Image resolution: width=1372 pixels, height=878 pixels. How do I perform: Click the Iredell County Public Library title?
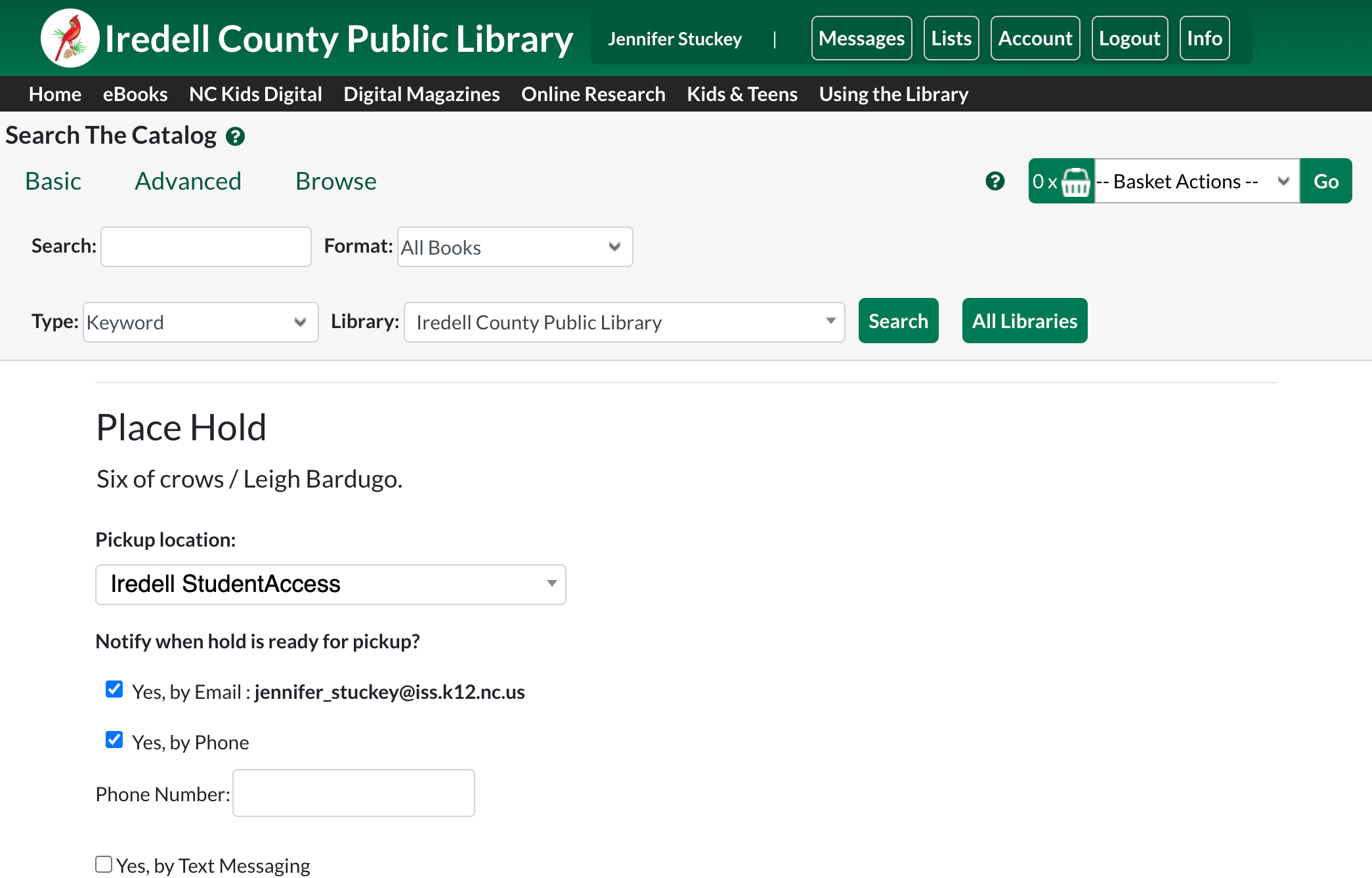tap(339, 39)
